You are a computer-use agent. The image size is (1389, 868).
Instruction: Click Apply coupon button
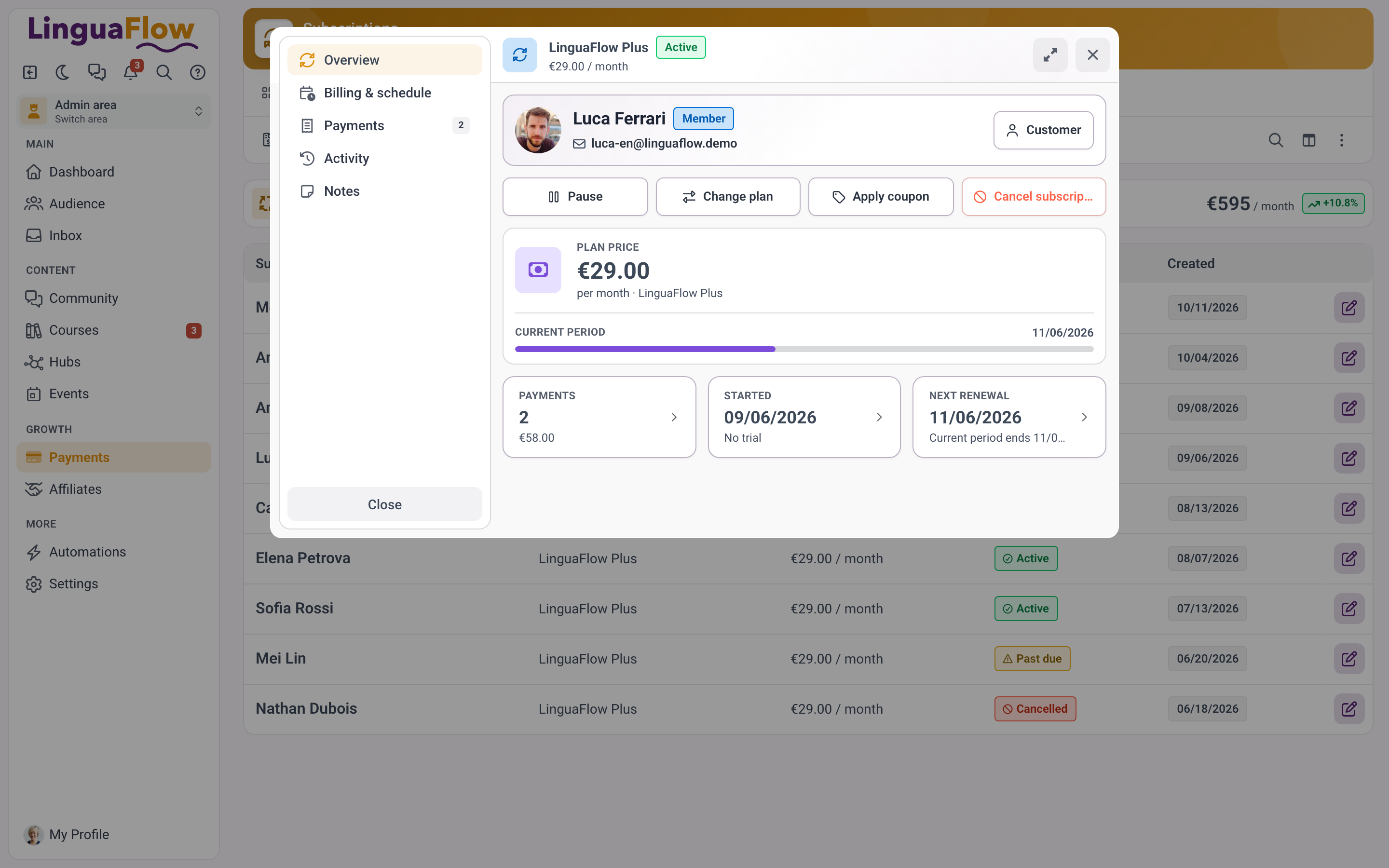[x=881, y=197]
